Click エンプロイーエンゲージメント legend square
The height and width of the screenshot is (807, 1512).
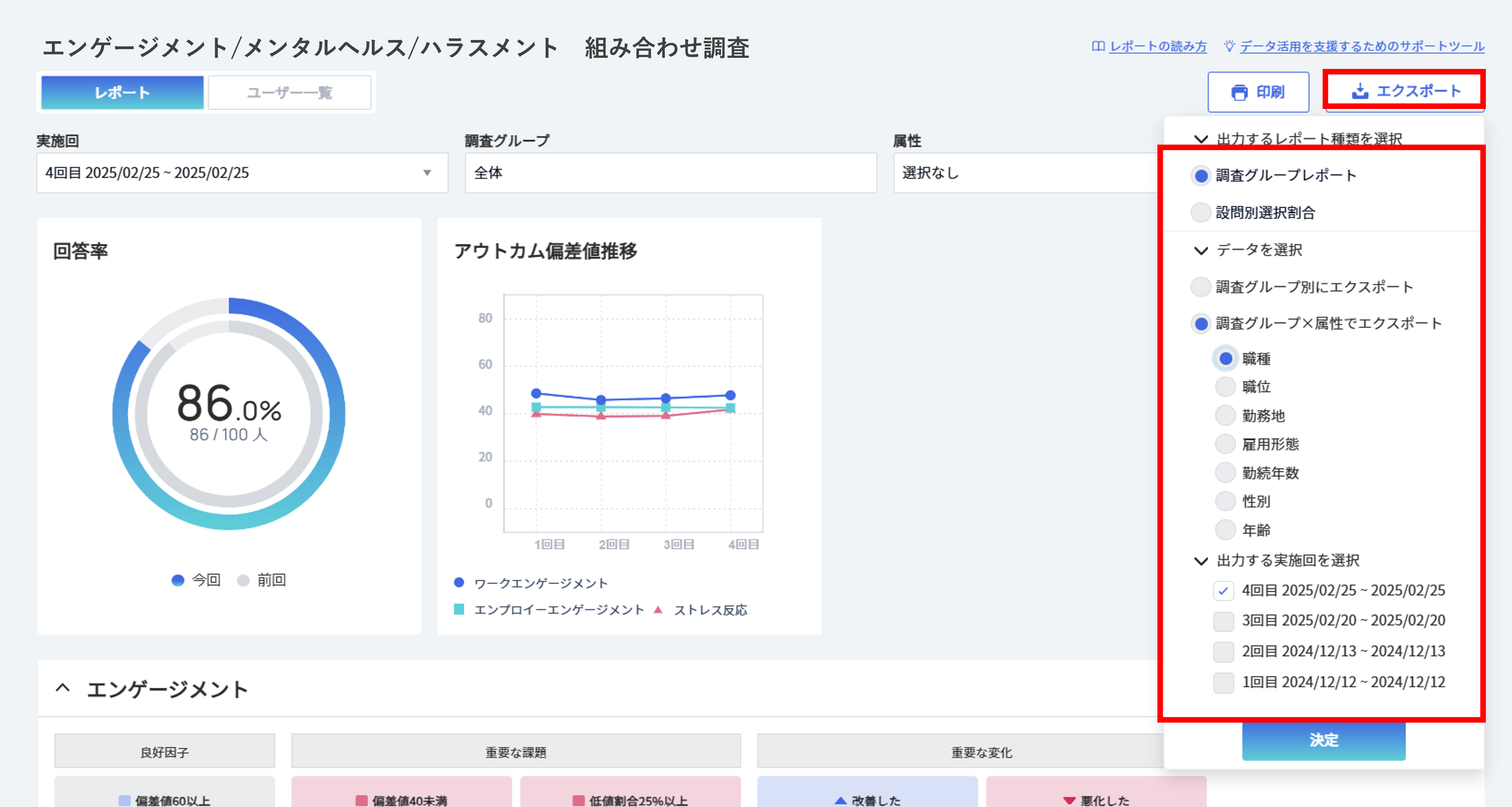tap(459, 609)
